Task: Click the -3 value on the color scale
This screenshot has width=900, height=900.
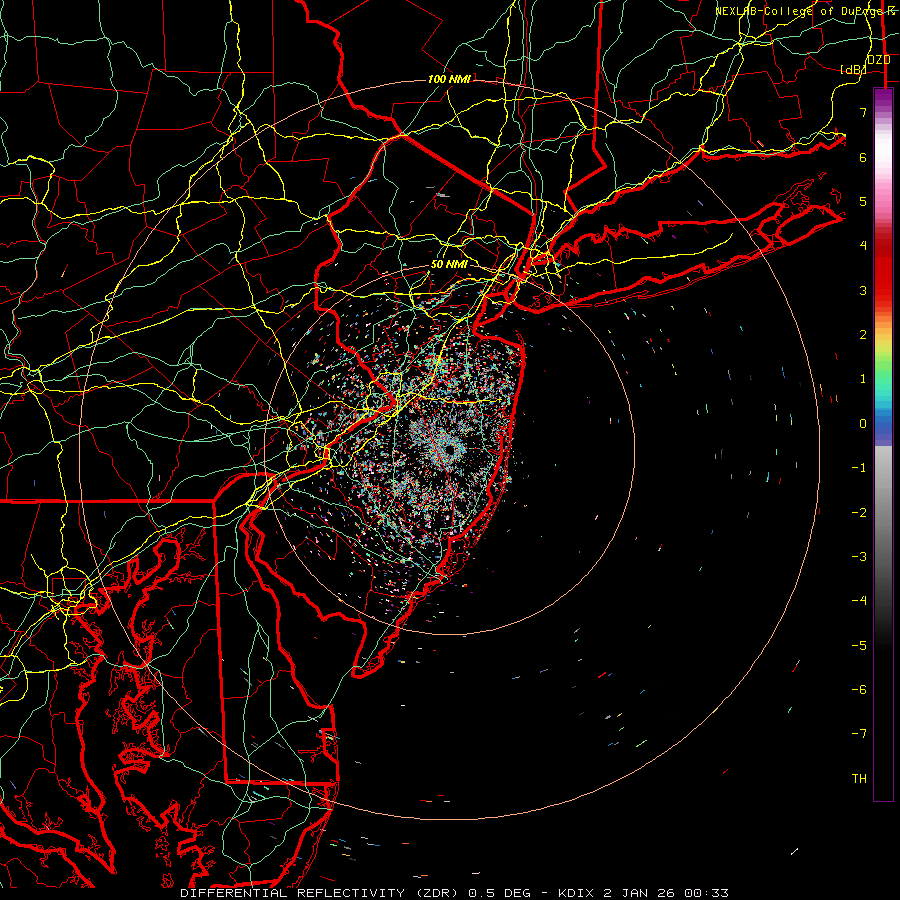Action: tap(859, 557)
